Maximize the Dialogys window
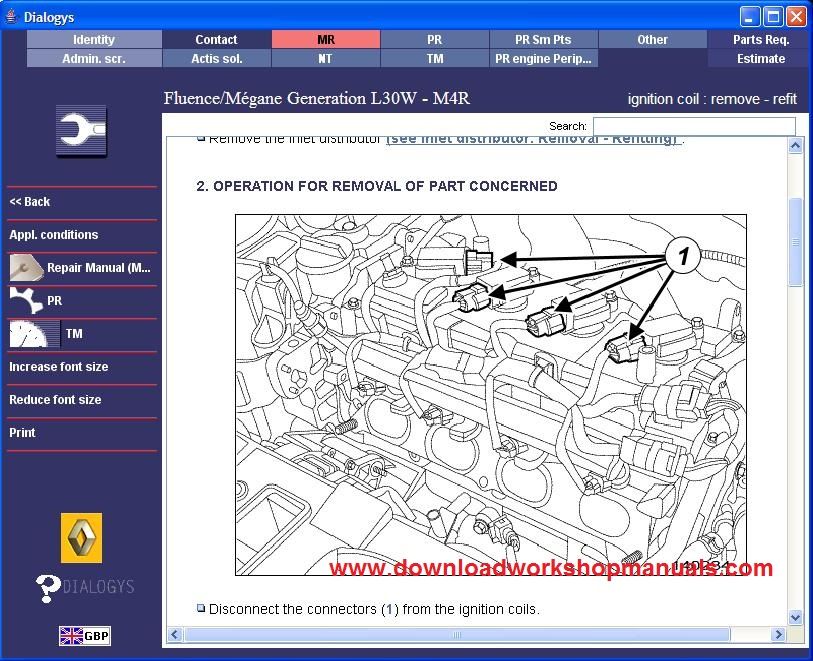 [773, 17]
